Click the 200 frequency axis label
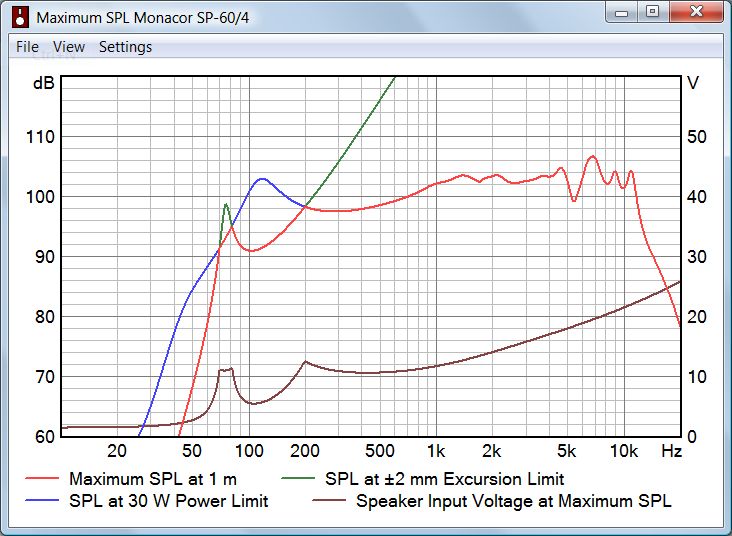The image size is (732, 536). coord(305,451)
